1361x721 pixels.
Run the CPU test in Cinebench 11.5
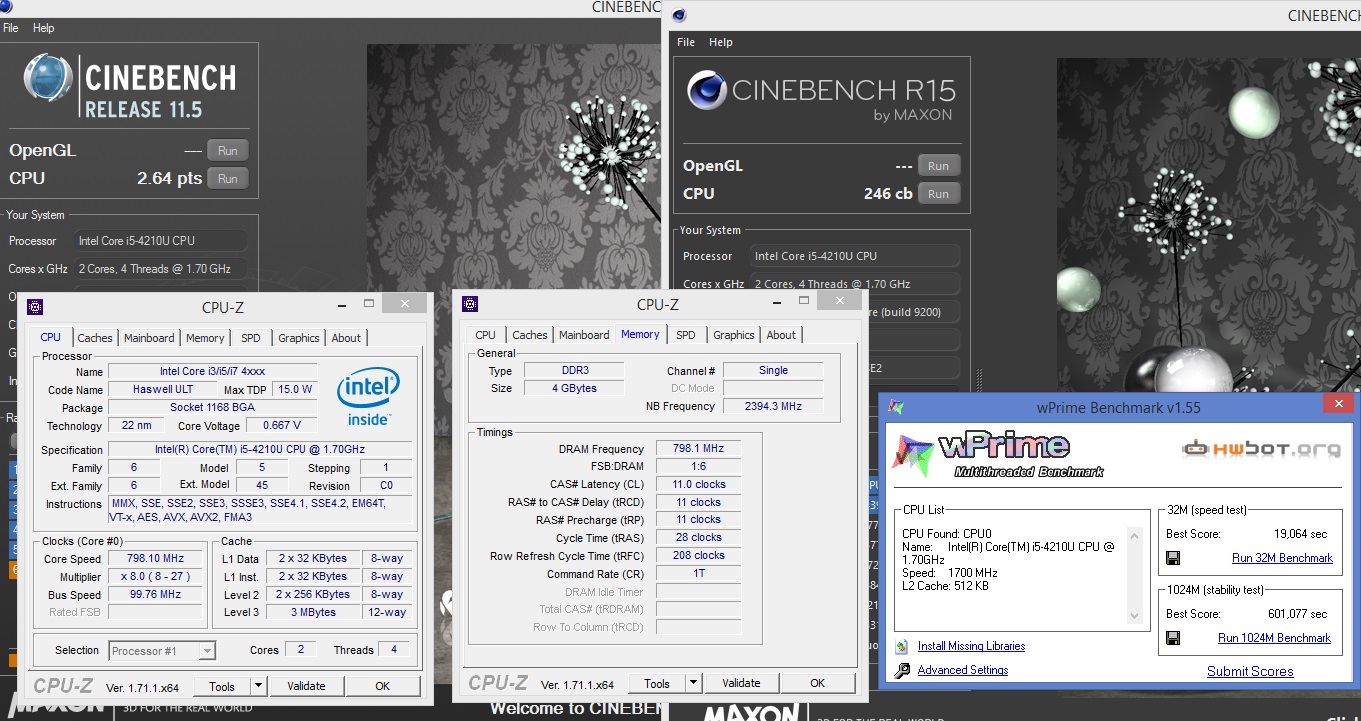coord(228,179)
